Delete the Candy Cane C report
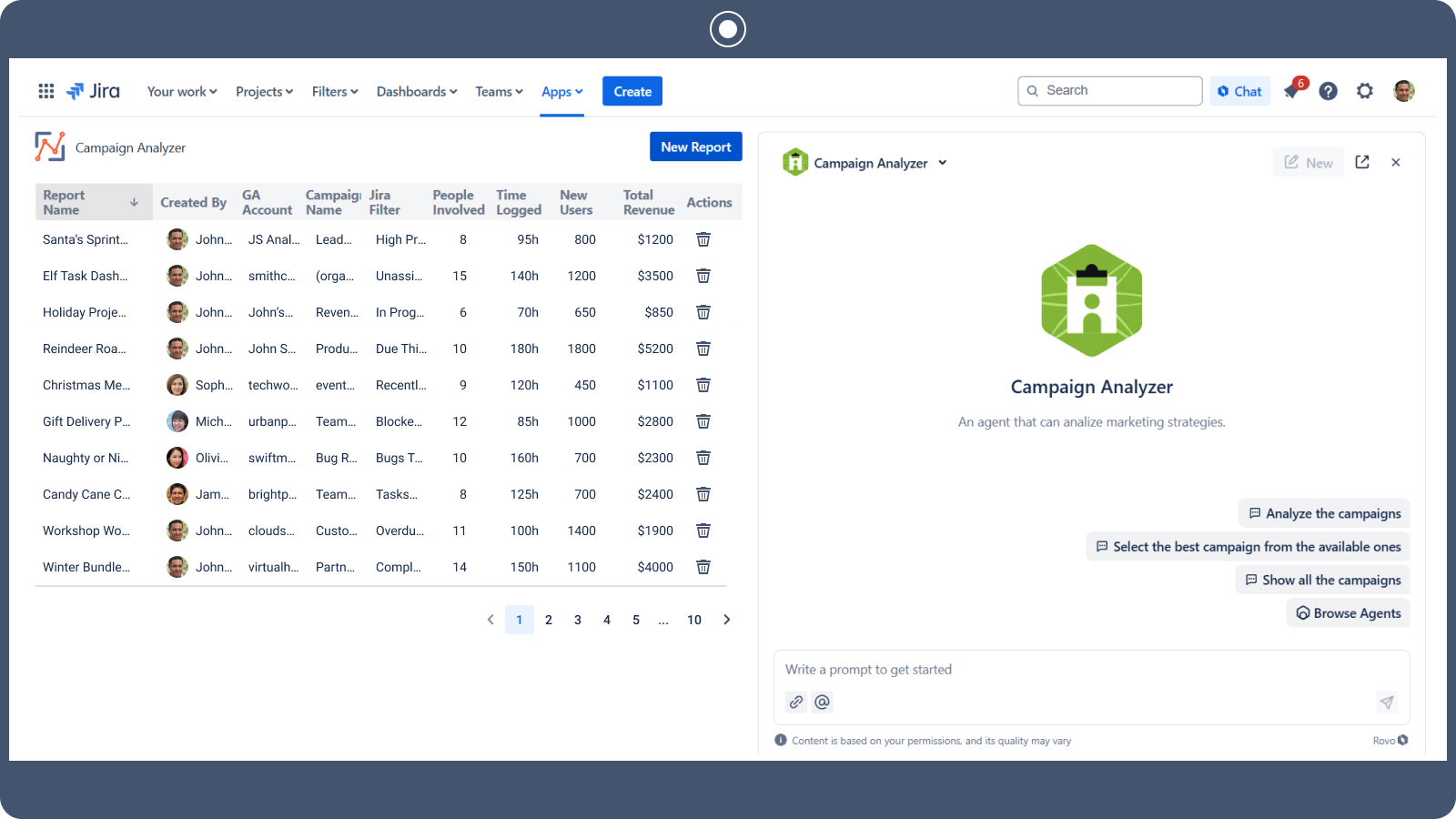1456x819 pixels. click(x=703, y=494)
